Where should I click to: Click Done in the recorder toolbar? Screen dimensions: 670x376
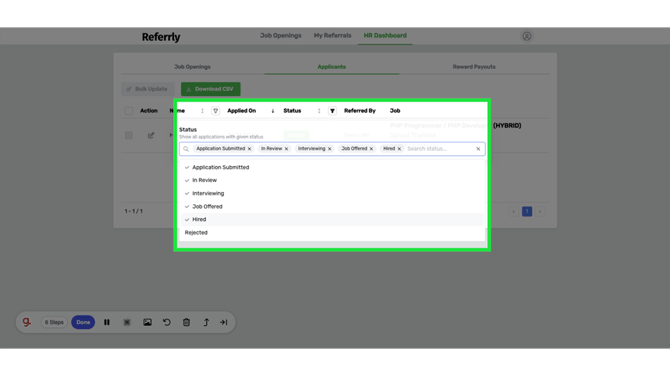[83, 322]
